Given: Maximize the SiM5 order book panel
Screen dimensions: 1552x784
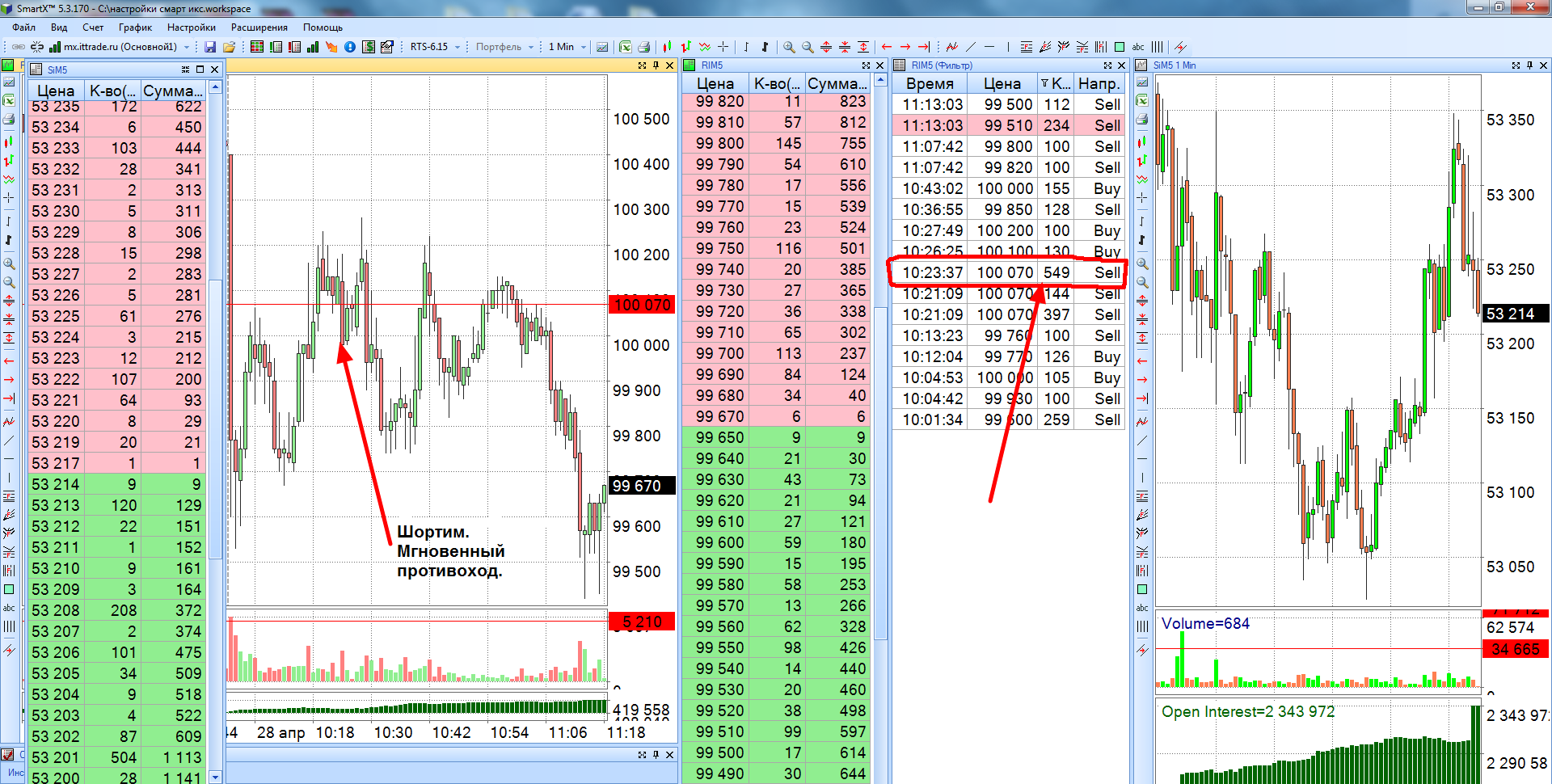Looking at the screenshot, I should pyautogui.click(x=200, y=70).
